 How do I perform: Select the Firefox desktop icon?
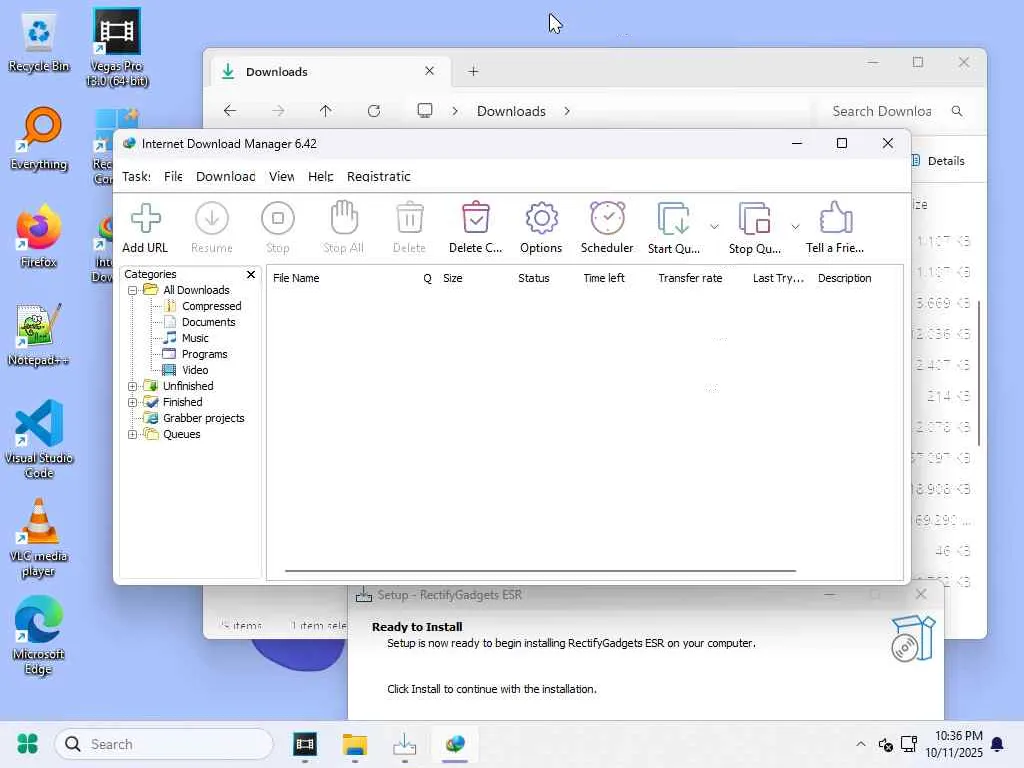[39, 236]
